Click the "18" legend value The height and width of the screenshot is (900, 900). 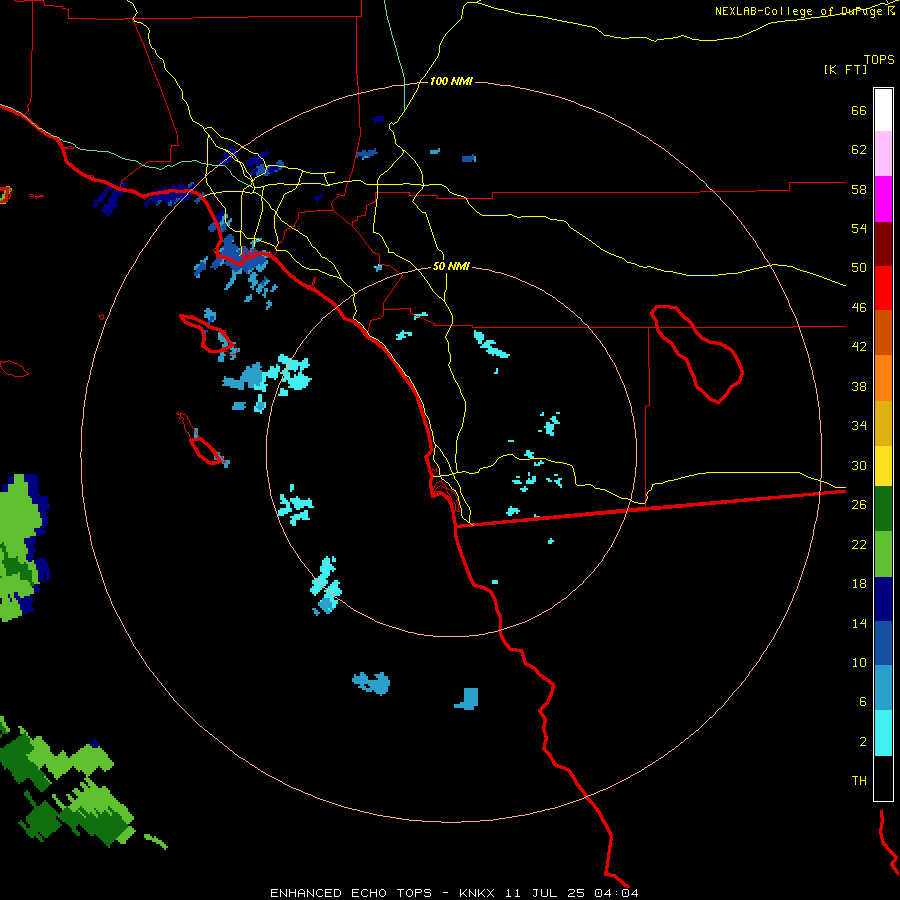pyautogui.click(x=859, y=584)
